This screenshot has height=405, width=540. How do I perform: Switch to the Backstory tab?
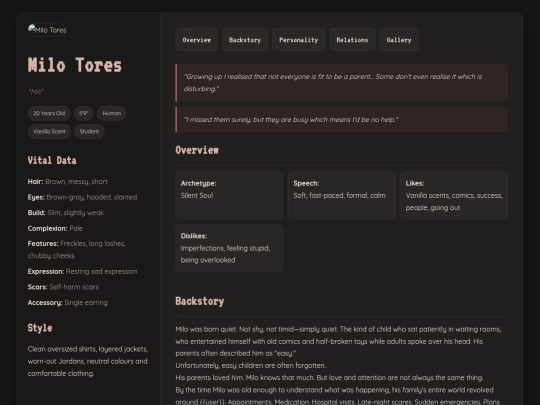point(245,40)
